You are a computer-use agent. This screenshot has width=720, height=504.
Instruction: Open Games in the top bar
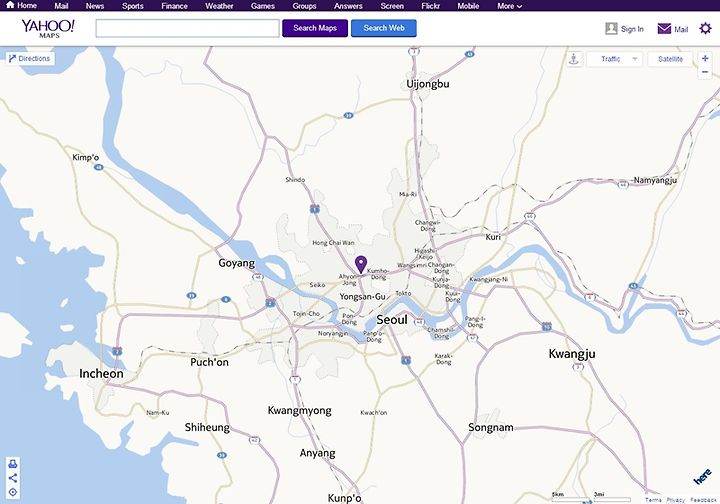pyautogui.click(x=263, y=6)
